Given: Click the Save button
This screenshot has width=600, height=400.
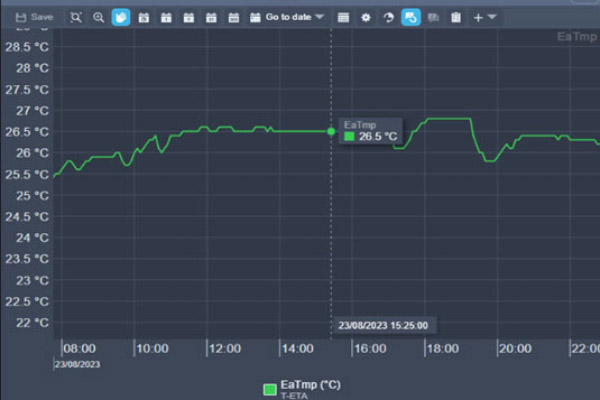Looking at the screenshot, I should point(34,17).
